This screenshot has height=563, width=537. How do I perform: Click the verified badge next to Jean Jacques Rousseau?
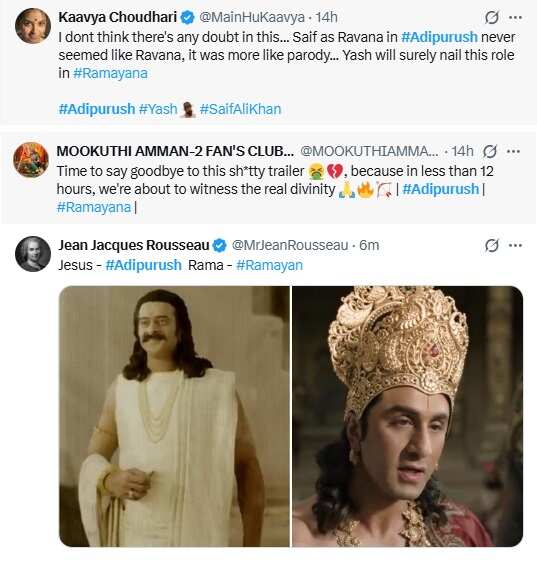[x=220, y=246]
